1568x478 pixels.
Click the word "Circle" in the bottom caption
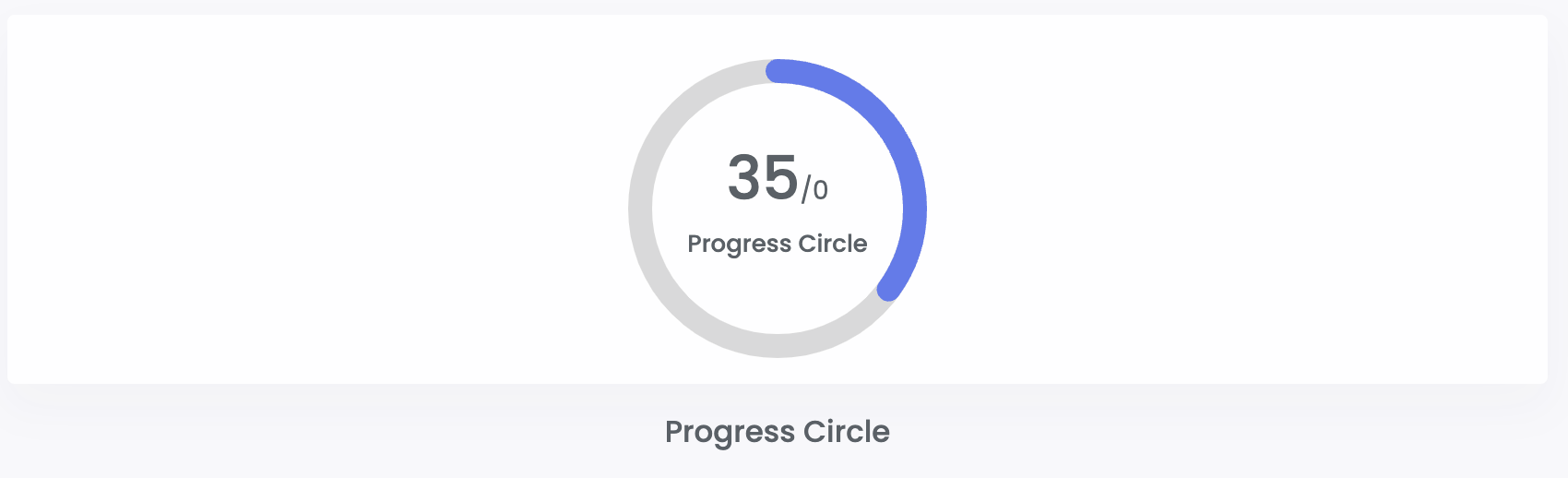tap(847, 432)
